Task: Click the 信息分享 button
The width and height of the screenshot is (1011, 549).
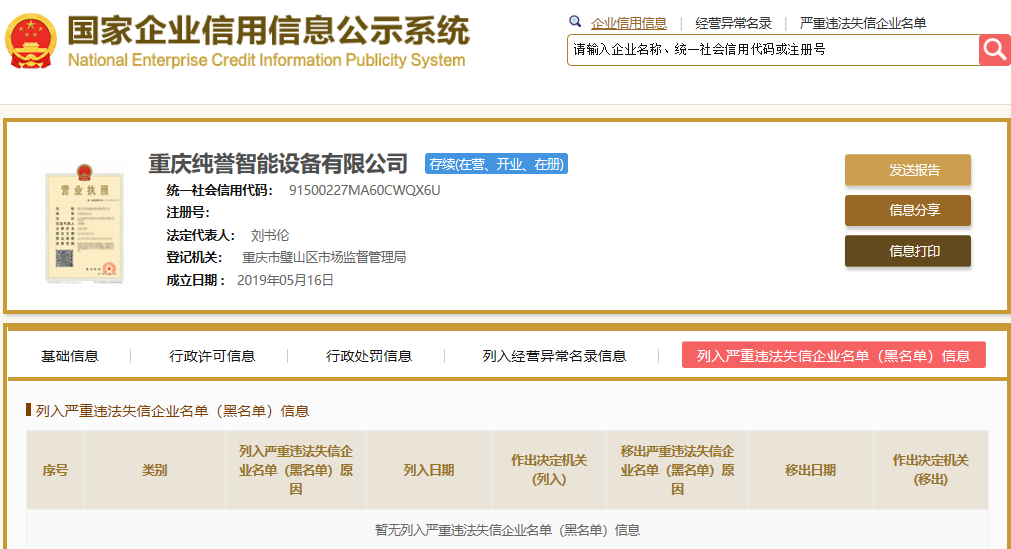Action: coord(908,210)
